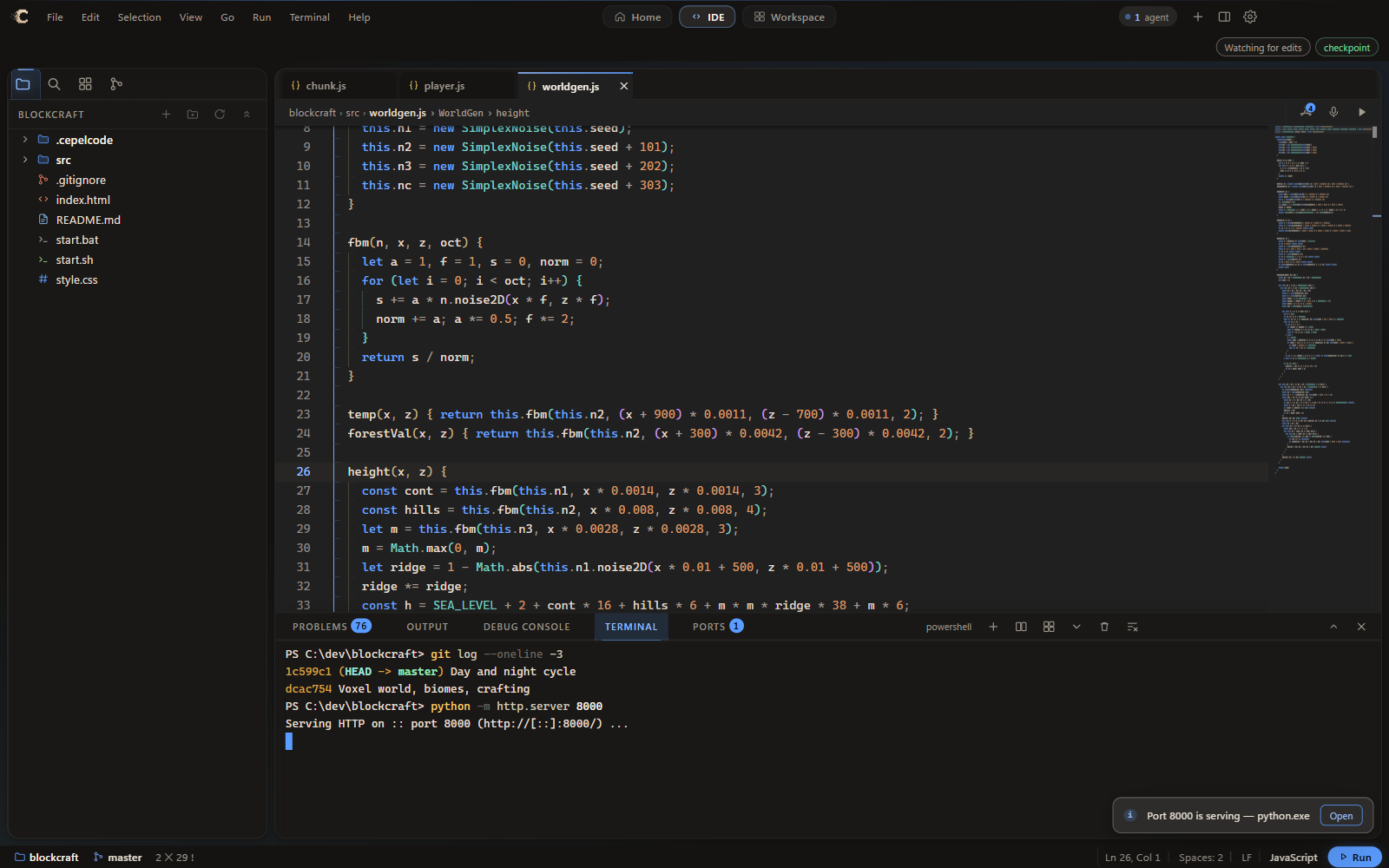
Task: Create a new file in BLOCKCRAFT explorer
Action: [166, 114]
